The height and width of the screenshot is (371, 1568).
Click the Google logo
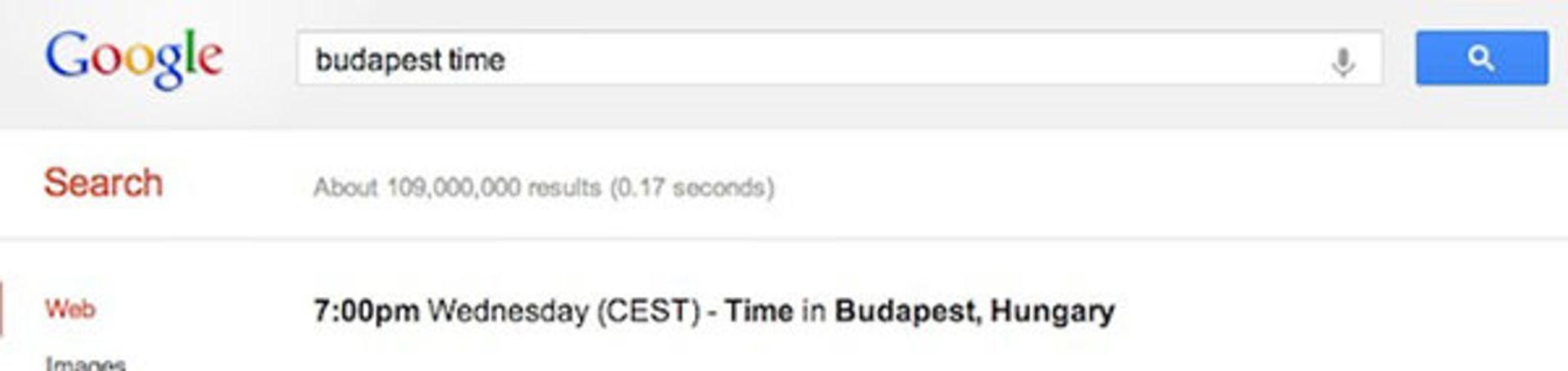(x=134, y=58)
